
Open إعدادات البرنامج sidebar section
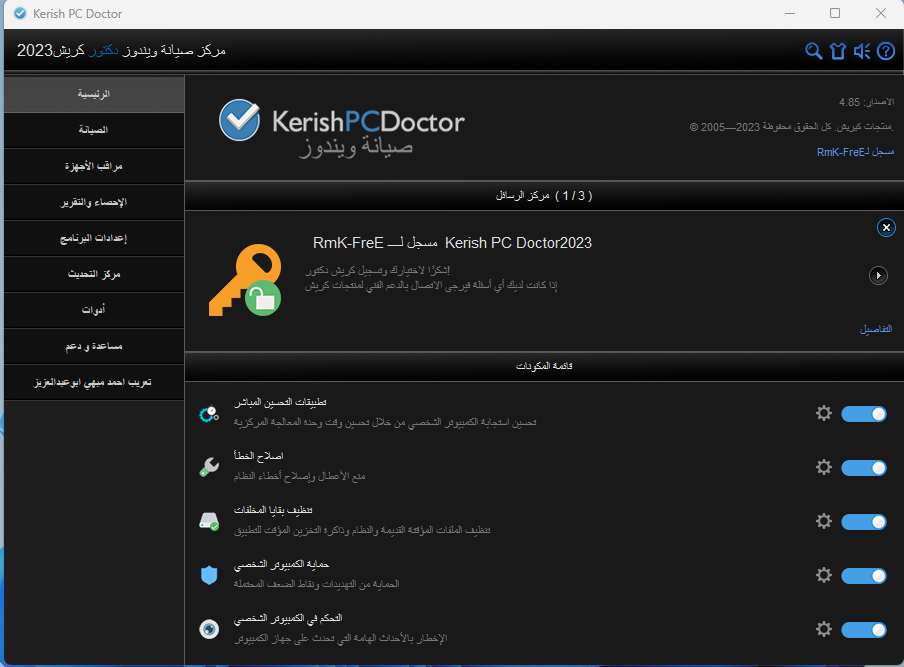(94, 238)
